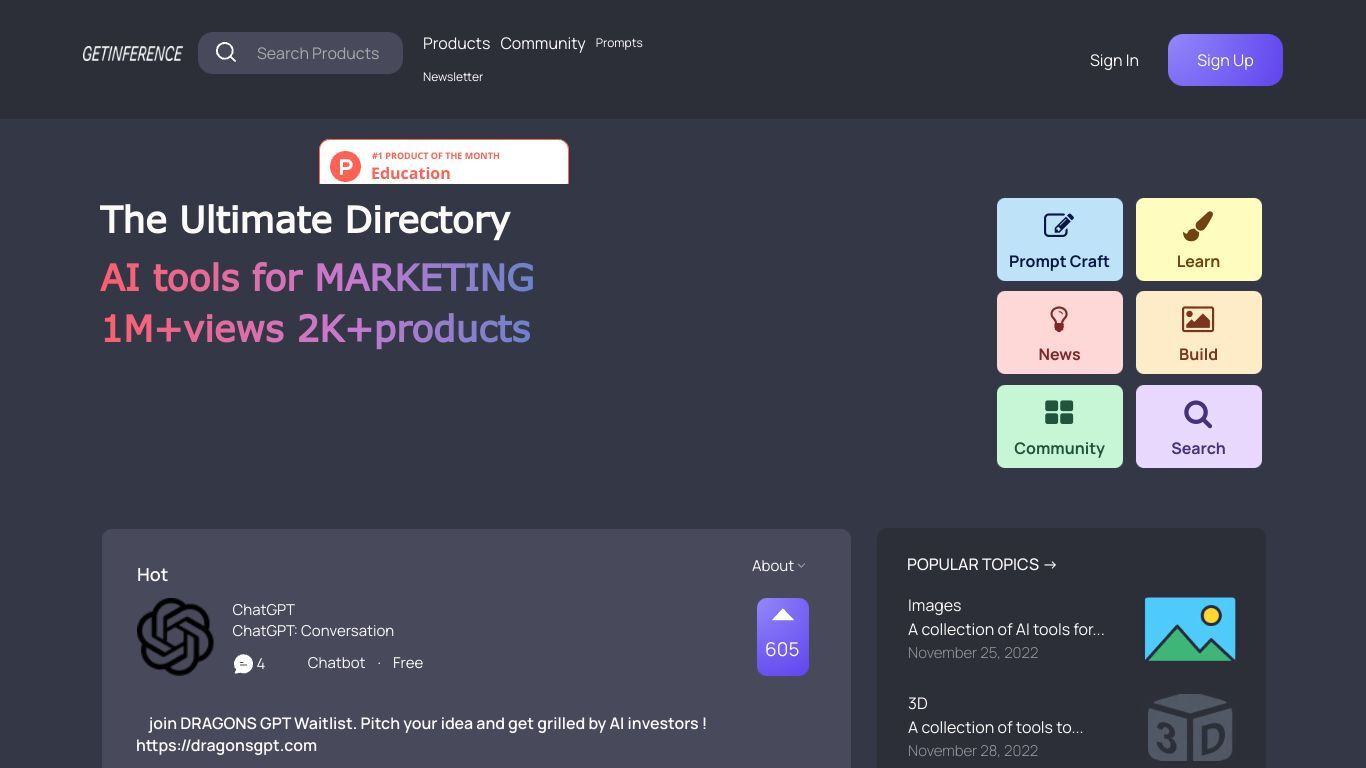Click the News lightbulb icon
The image size is (1366, 768).
1059,319
